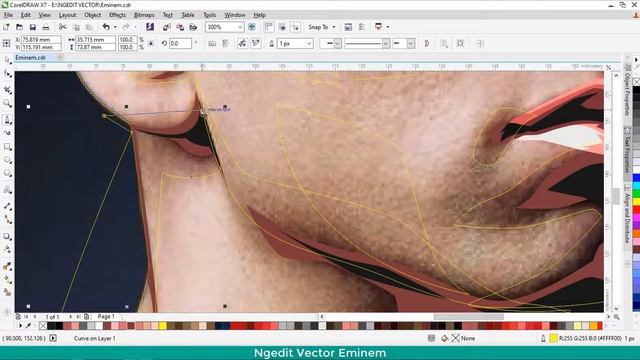The width and height of the screenshot is (640, 360).
Task: Open the Search content icon
Action: pyautogui.click(x=150, y=27)
